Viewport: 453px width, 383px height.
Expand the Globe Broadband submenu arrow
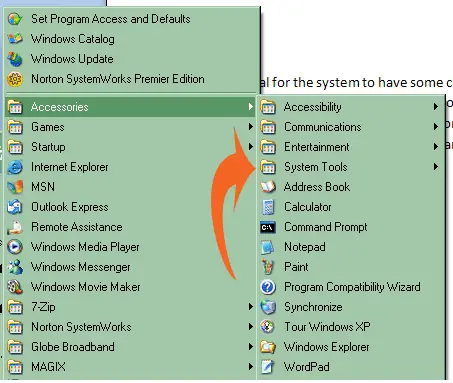point(251,347)
